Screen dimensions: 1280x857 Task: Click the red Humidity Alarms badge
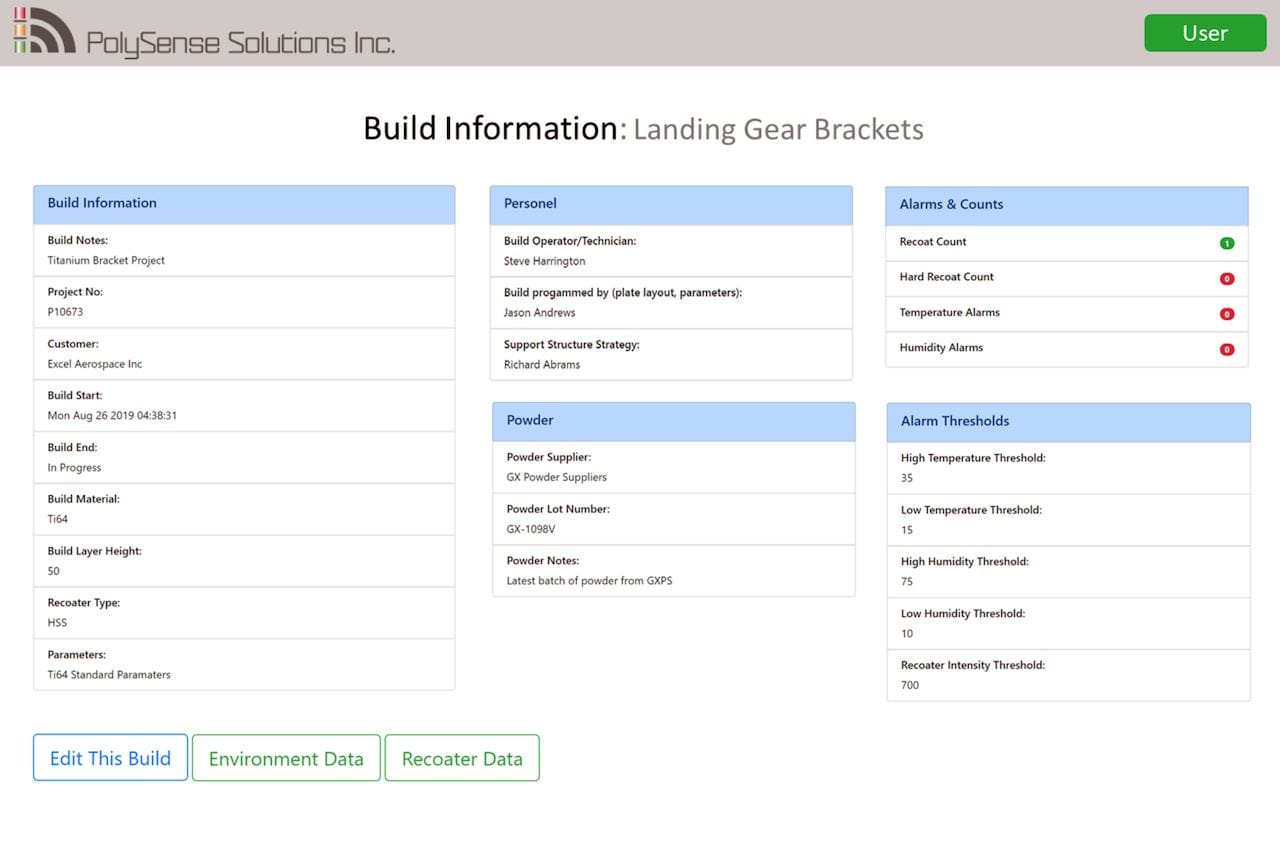coord(1227,350)
